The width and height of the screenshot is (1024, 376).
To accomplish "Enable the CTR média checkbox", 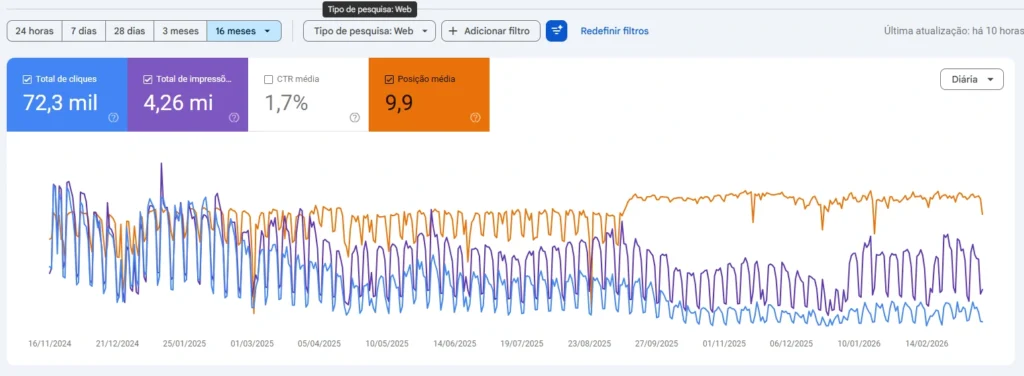I will (268, 79).
